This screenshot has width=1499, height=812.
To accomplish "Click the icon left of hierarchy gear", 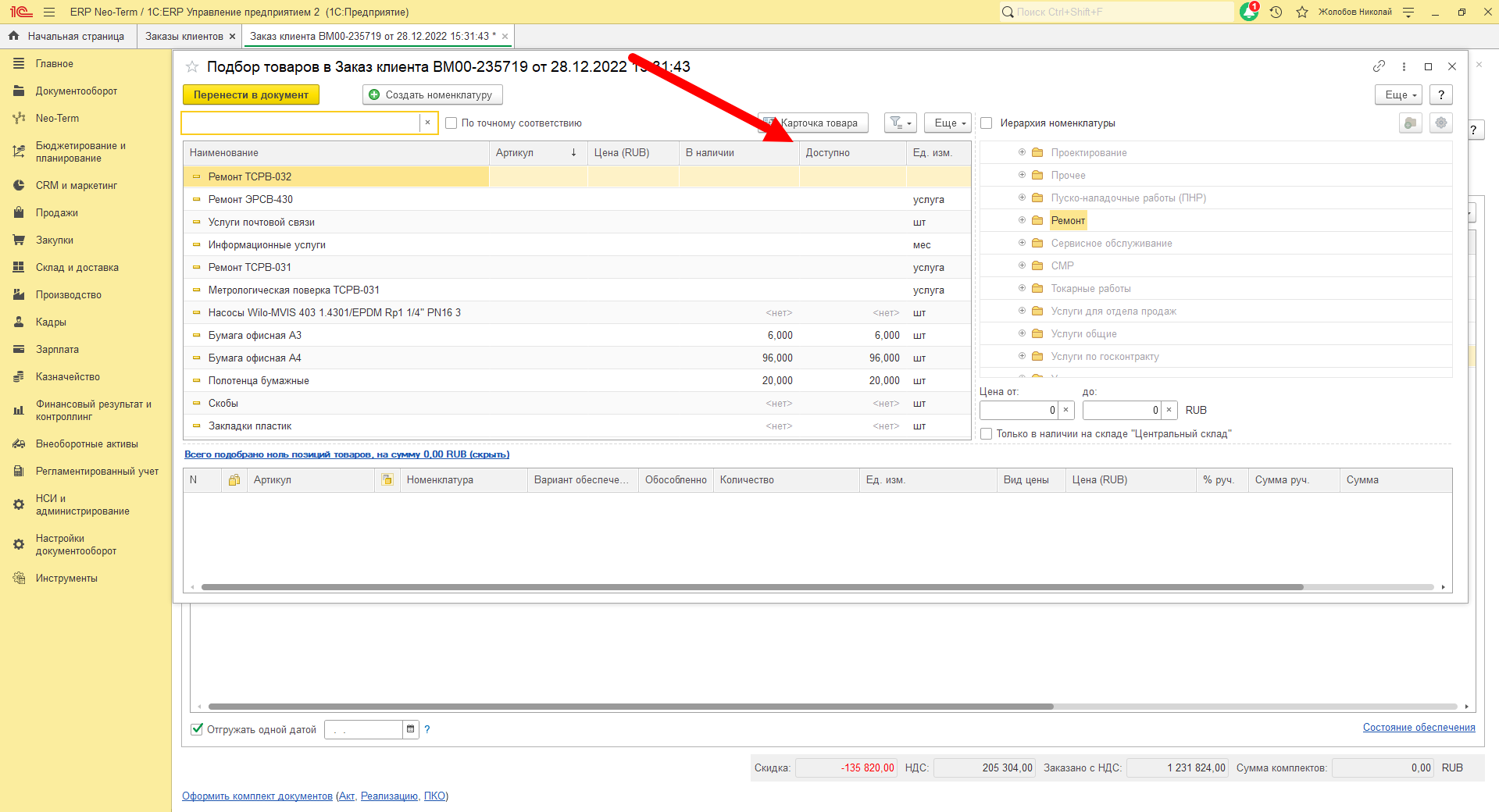I will tap(1411, 123).
